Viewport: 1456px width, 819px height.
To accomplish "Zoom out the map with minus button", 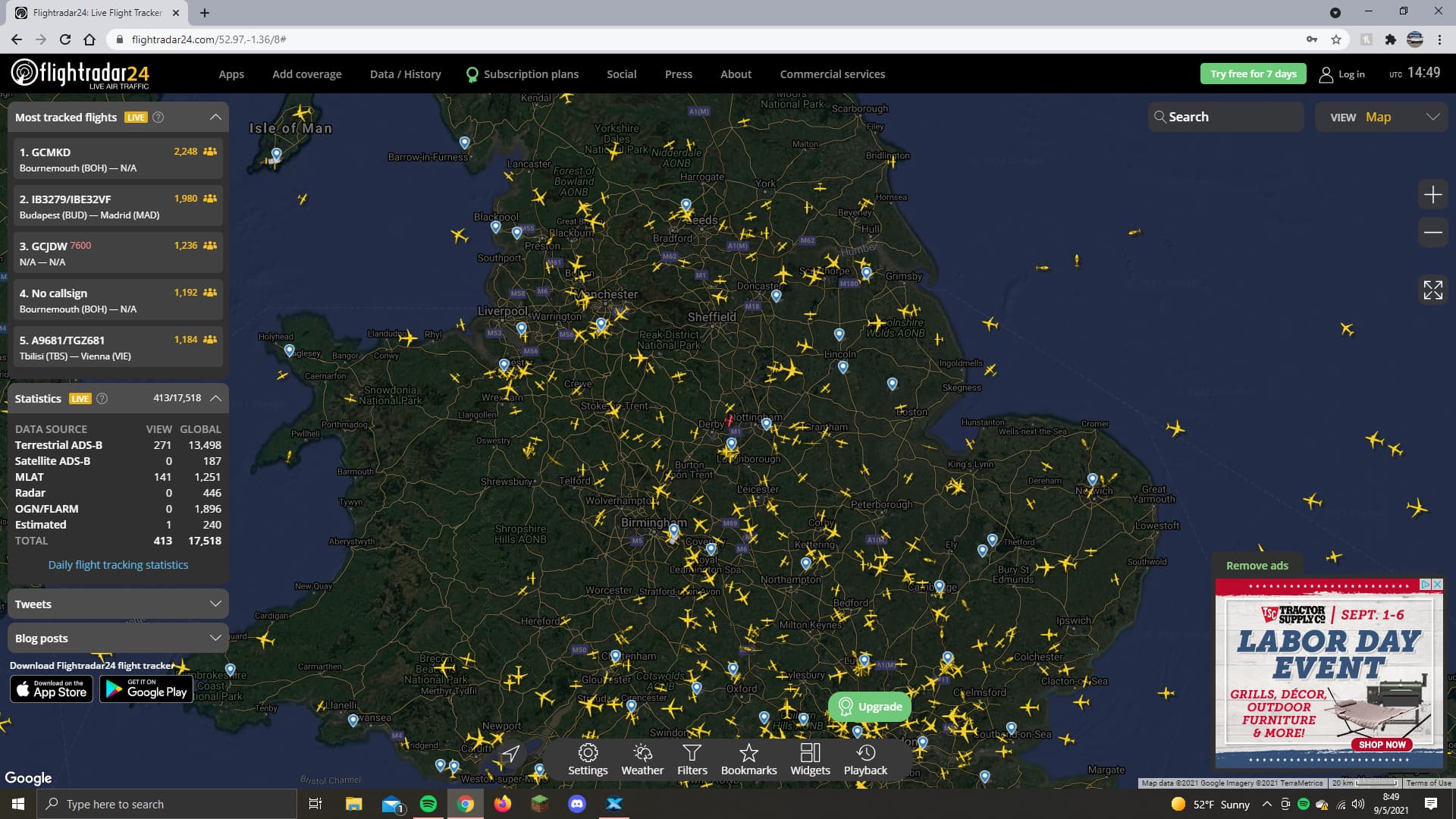I will point(1432,232).
